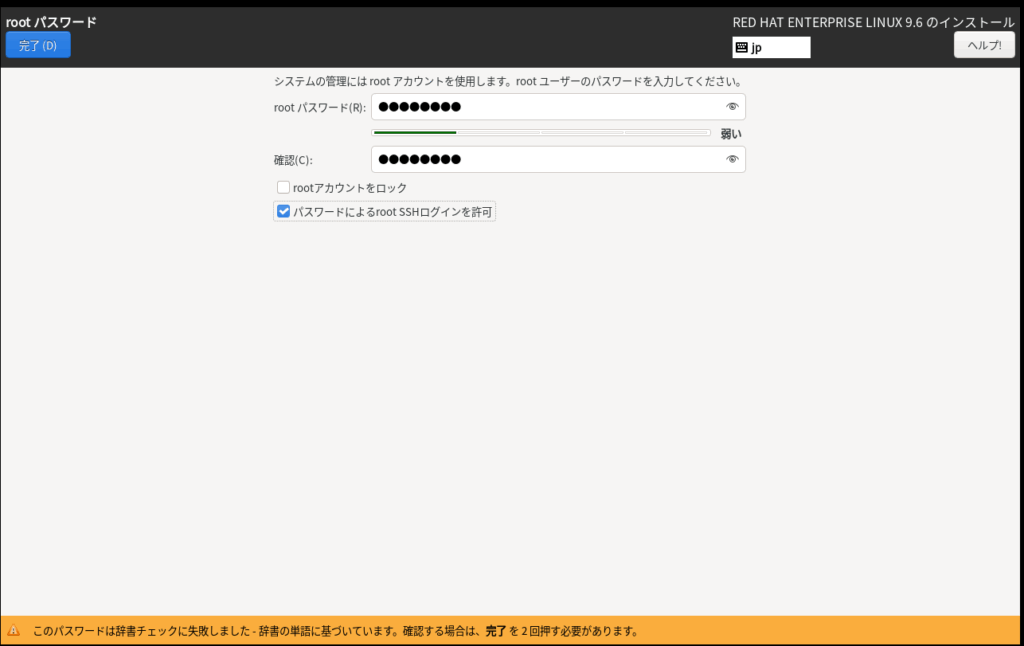This screenshot has height=646, width=1024.
Task: Click the RED HAT ENTERPRISE LINUX installer title
Action: [873, 22]
